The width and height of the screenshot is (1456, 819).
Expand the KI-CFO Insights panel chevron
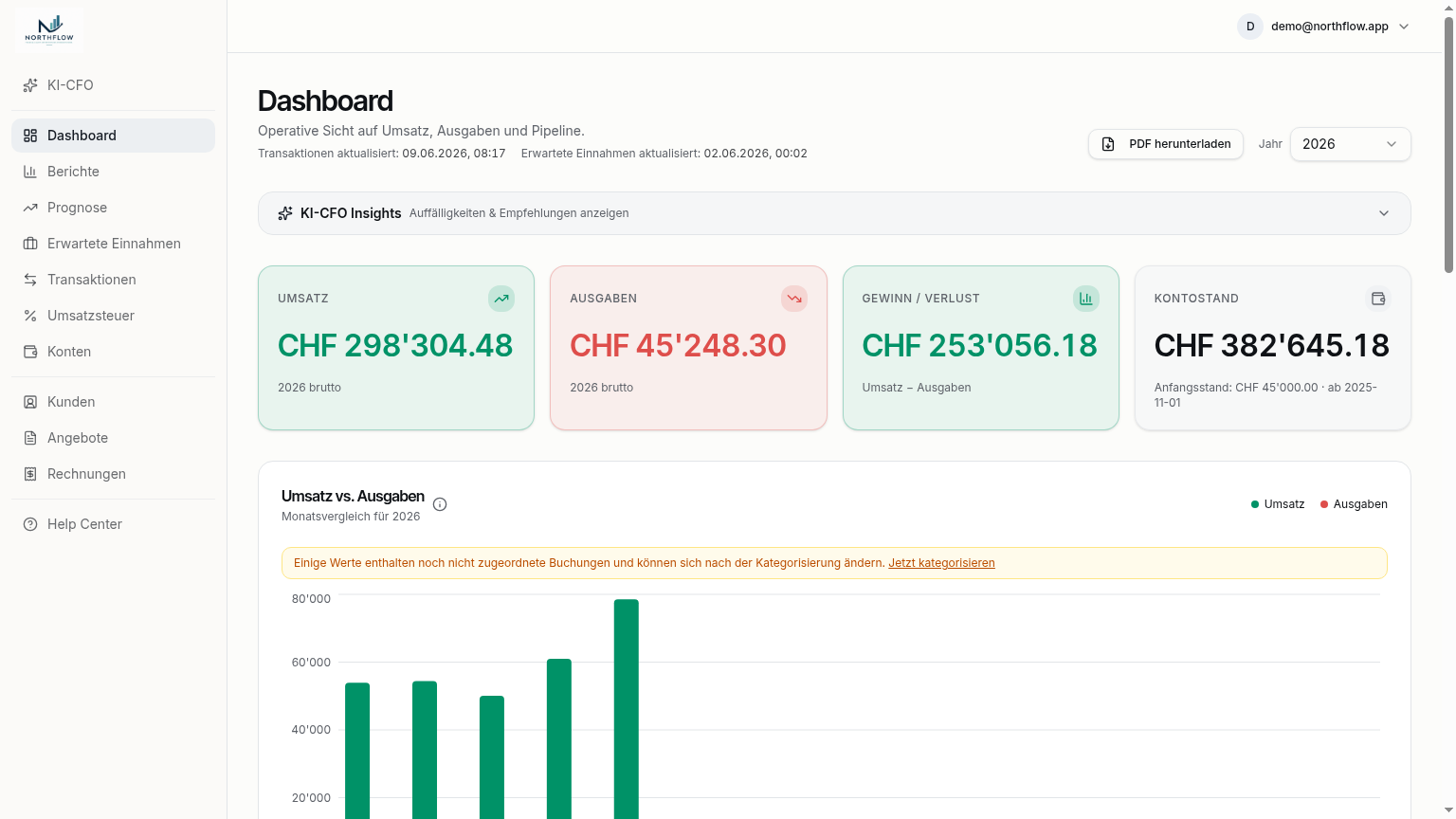[x=1384, y=213]
